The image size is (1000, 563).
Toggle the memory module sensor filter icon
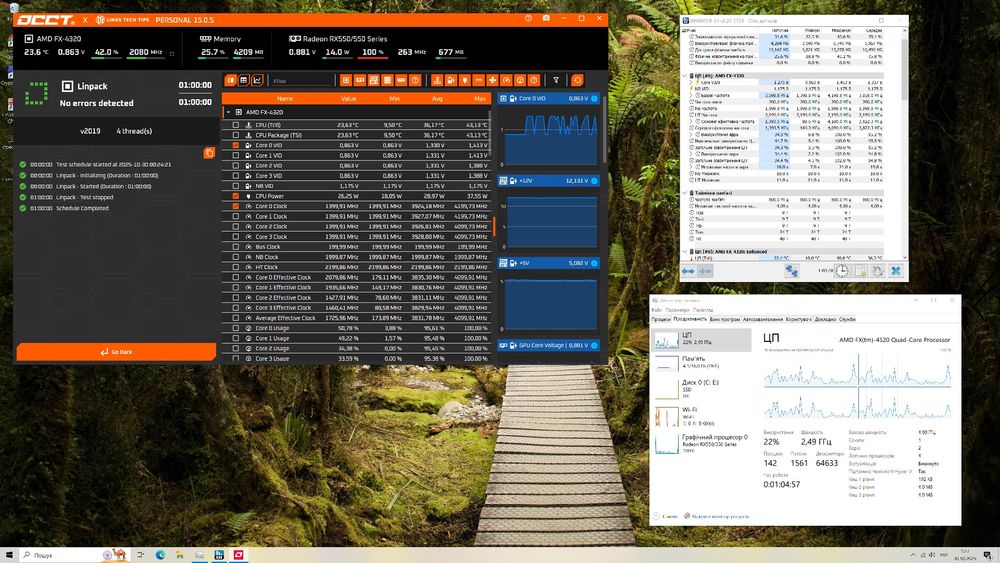pos(401,80)
